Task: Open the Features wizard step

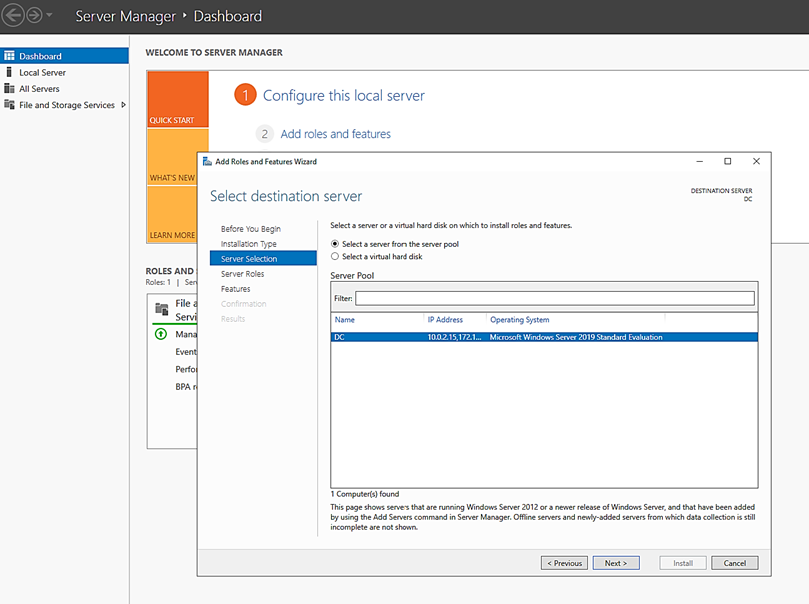Action: coord(236,289)
